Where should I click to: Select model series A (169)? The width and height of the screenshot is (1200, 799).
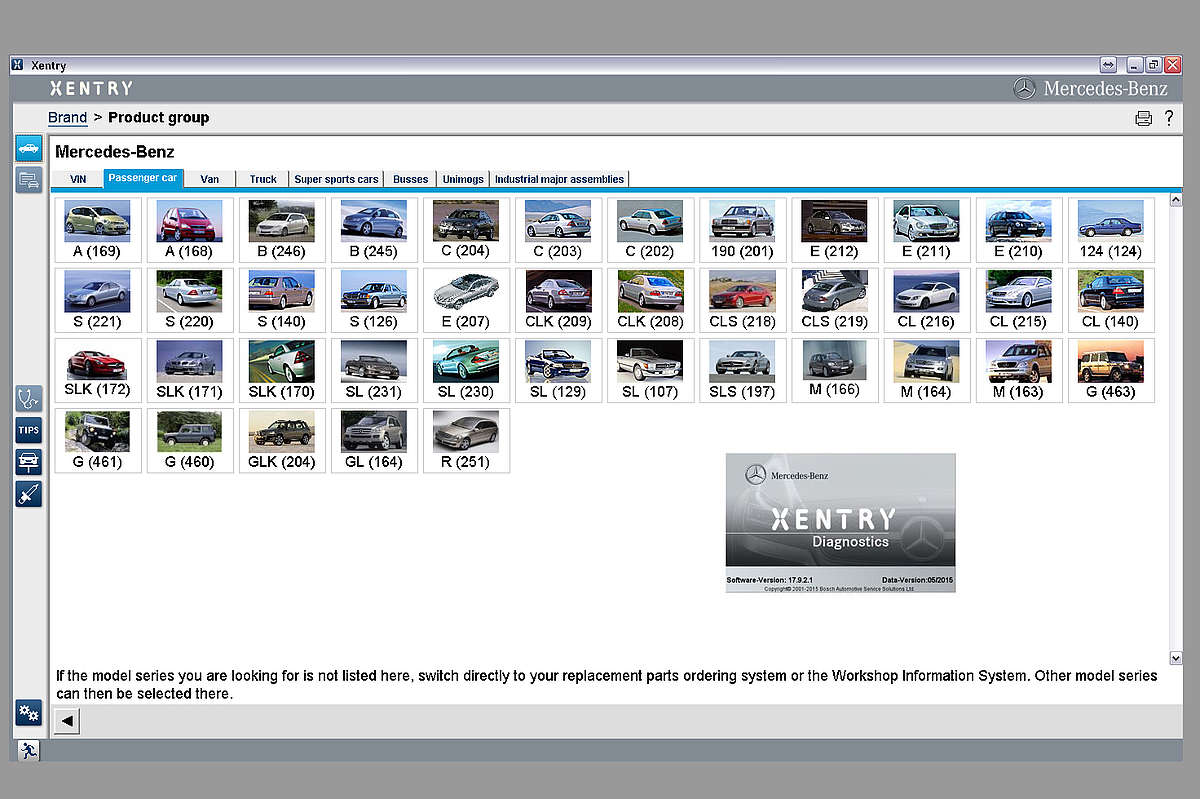97,230
